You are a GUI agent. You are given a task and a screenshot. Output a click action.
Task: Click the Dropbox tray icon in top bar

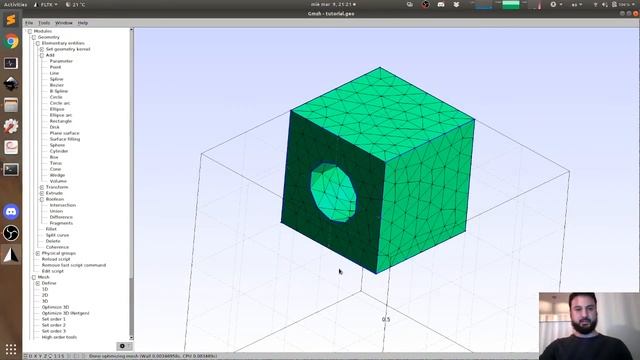(x=456, y=4)
